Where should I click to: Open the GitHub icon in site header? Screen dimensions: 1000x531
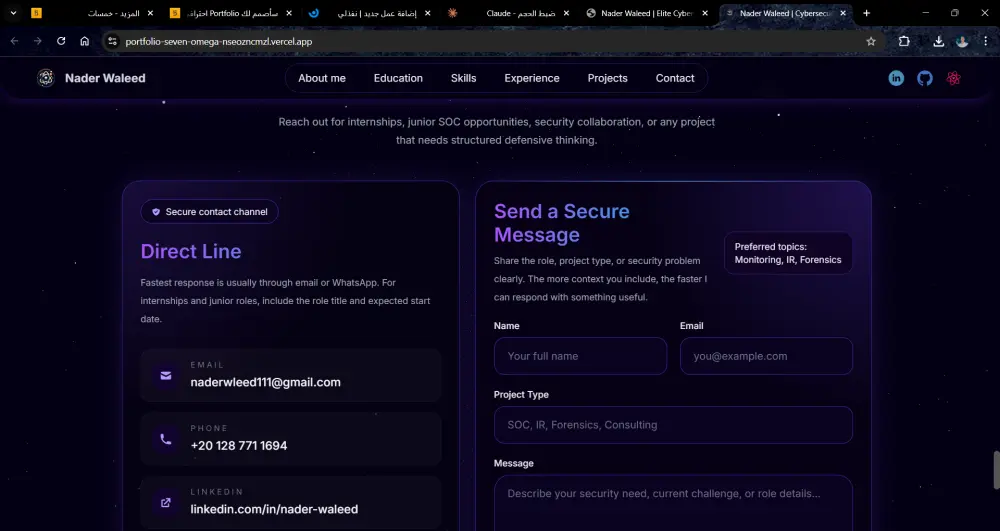(x=925, y=78)
